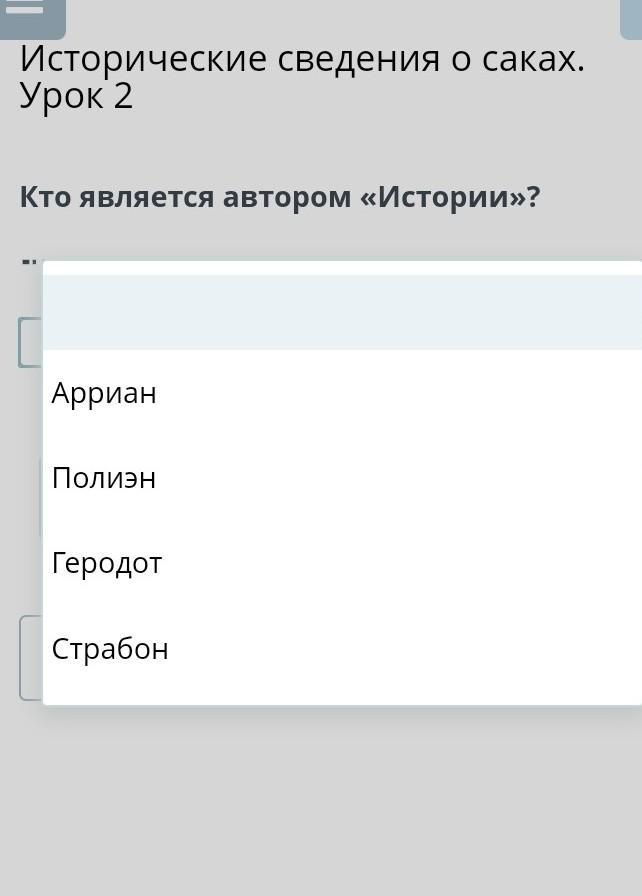Click the lesson title Исторические сведения о саках

[x=302, y=59]
